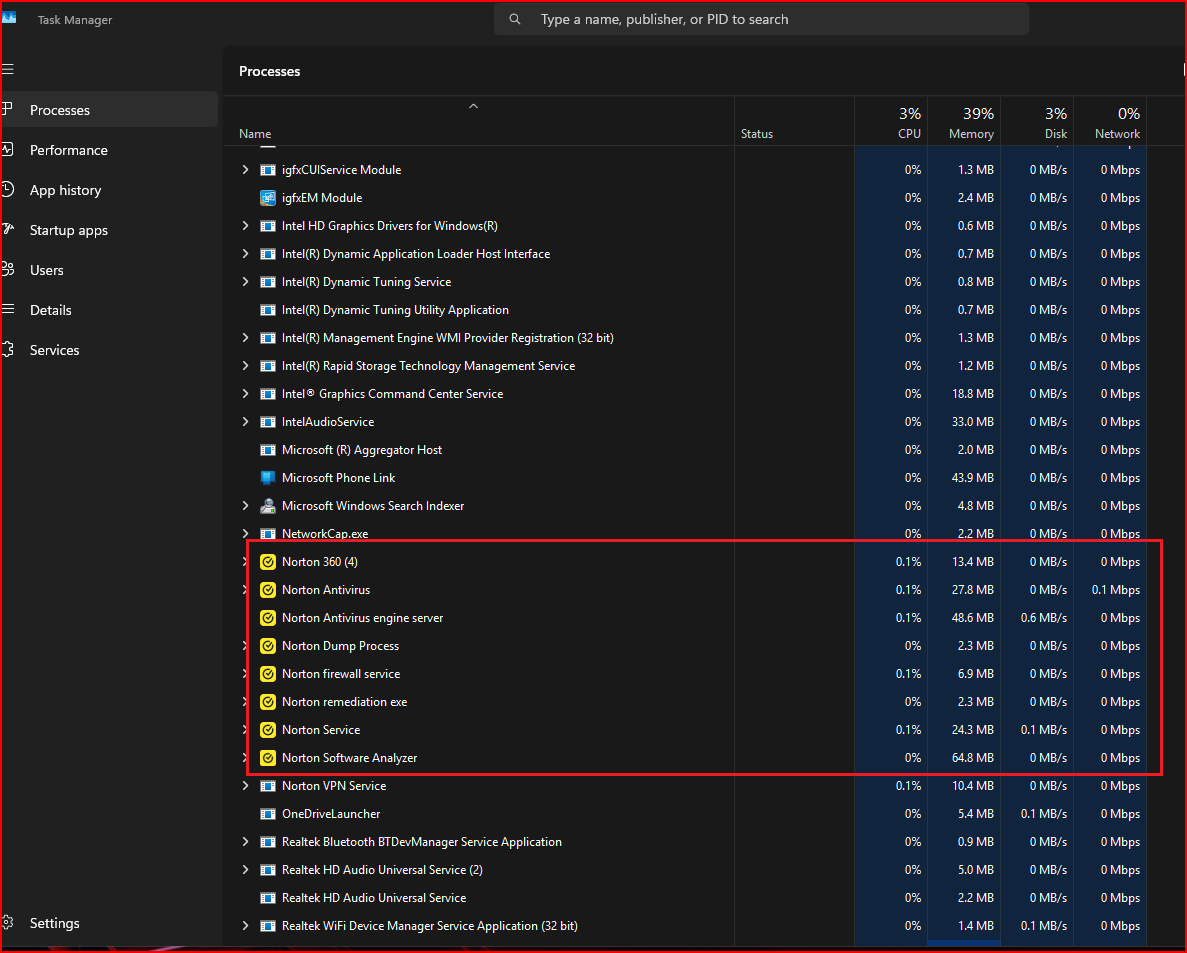Click the Realtek WiFi Device Manager icon
Viewport: 1187px width, 953px height.
click(x=268, y=927)
